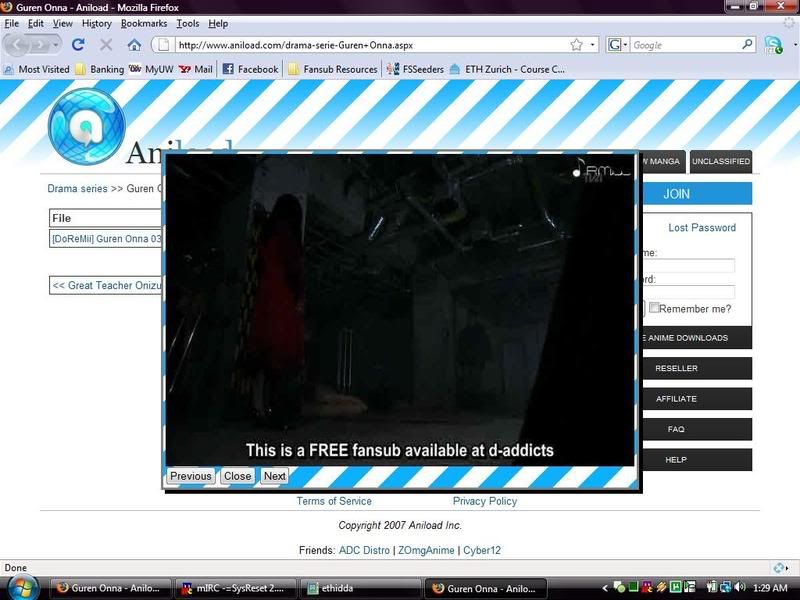Click the JOIN button
This screenshot has width=800, height=600.
pos(696,194)
